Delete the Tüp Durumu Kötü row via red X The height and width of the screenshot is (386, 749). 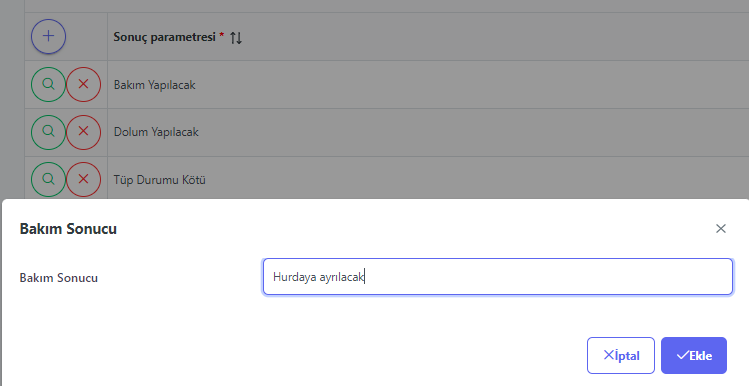click(x=83, y=179)
